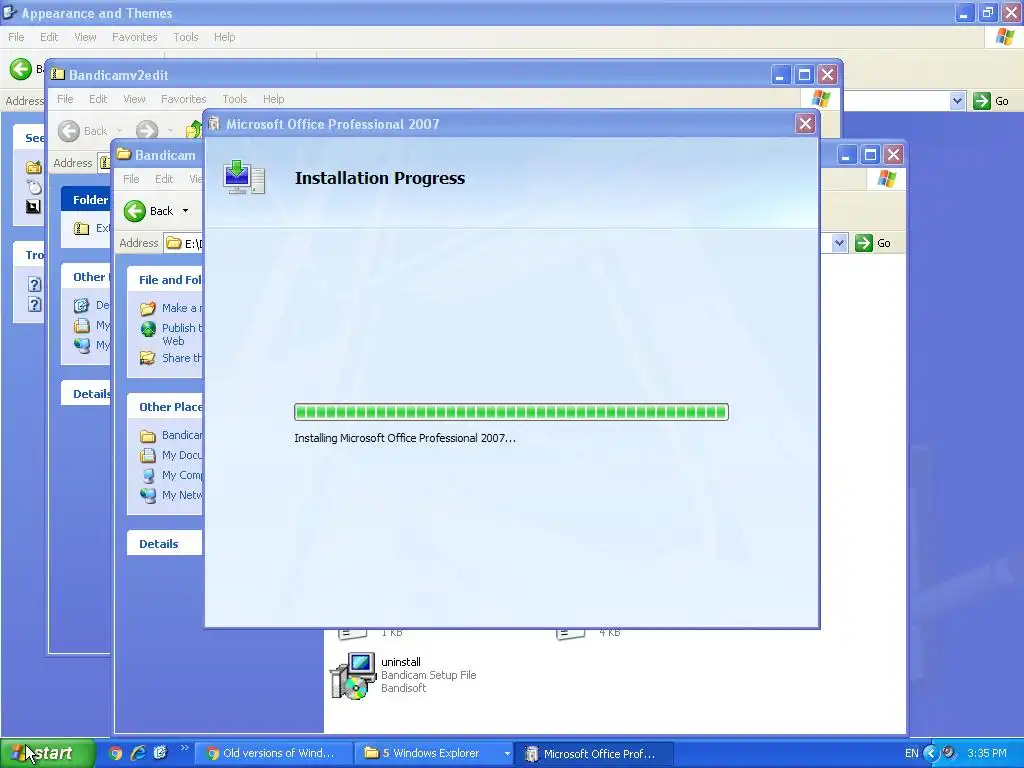This screenshot has width=1024, height=768.
Task: Open Favorites menu in Appearance and Themes
Action: (135, 37)
